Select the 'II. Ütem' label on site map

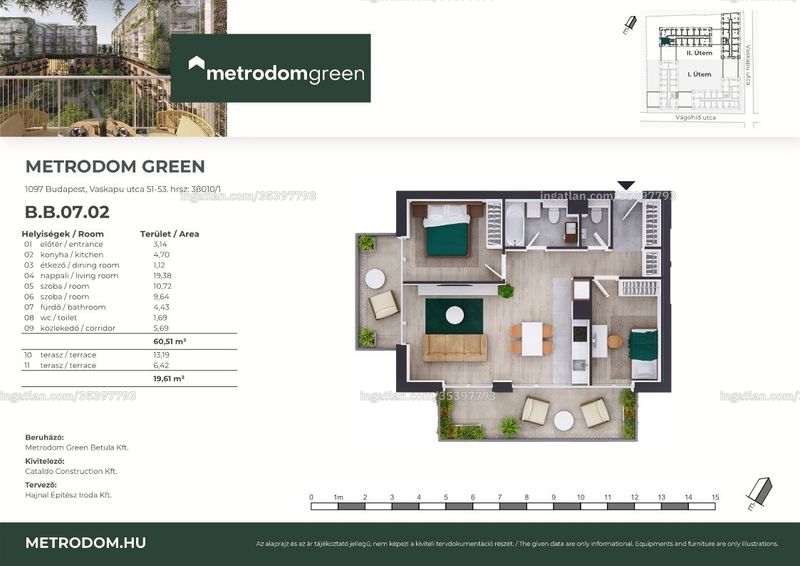(x=699, y=53)
